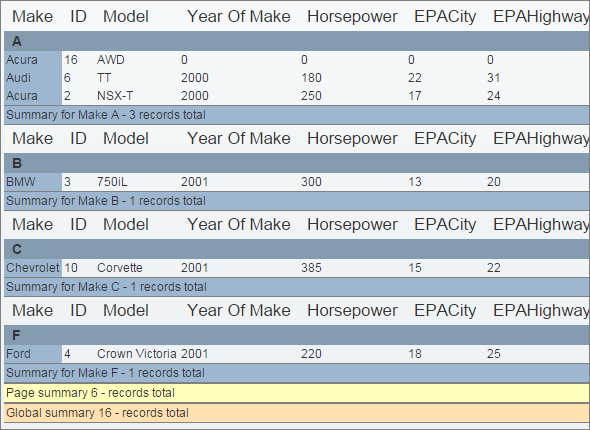Click Year Of Make header above group B
This screenshot has height=430, width=590.
[x=239, y=138]
